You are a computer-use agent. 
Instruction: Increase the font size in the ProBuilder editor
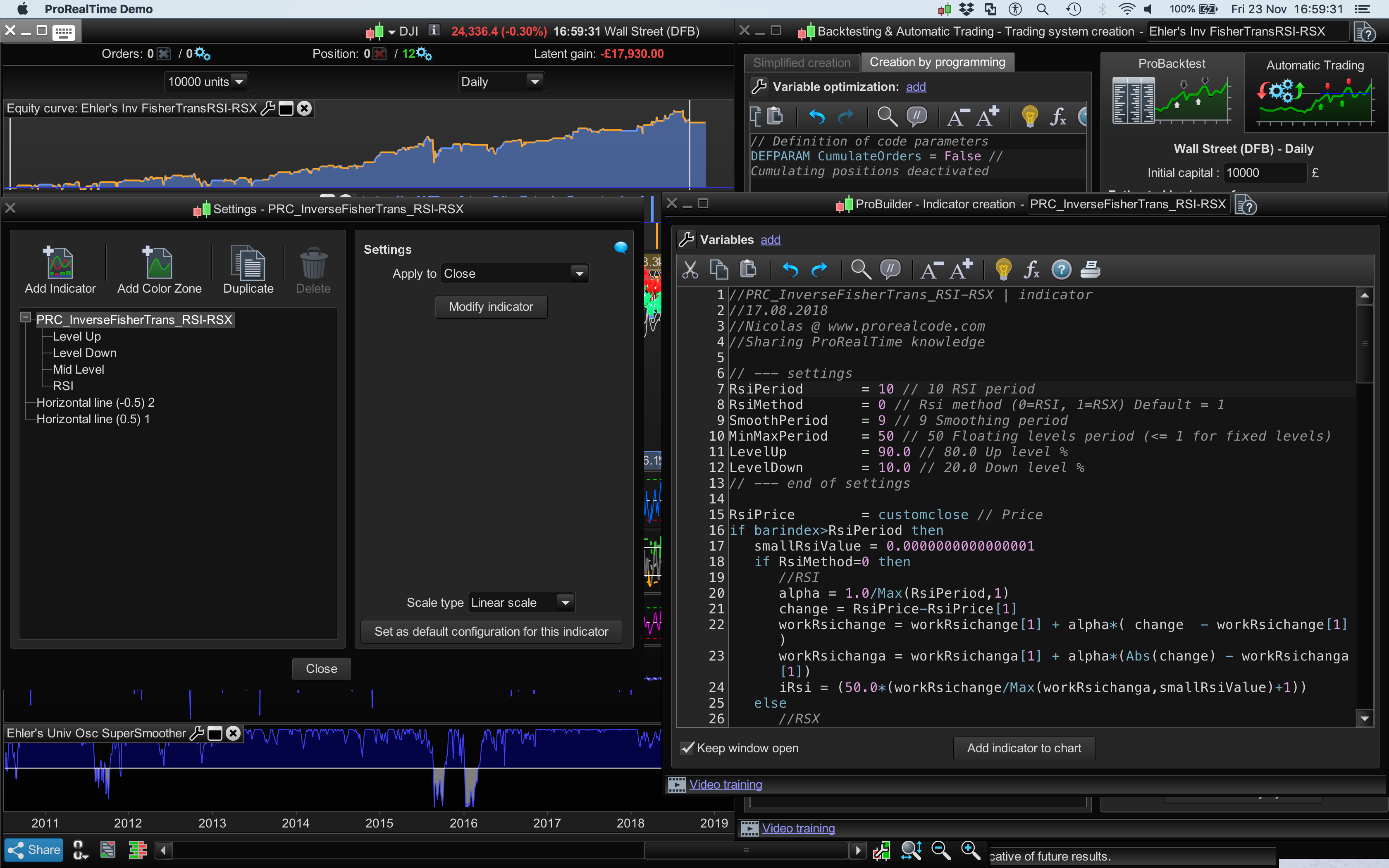[962, 269]
